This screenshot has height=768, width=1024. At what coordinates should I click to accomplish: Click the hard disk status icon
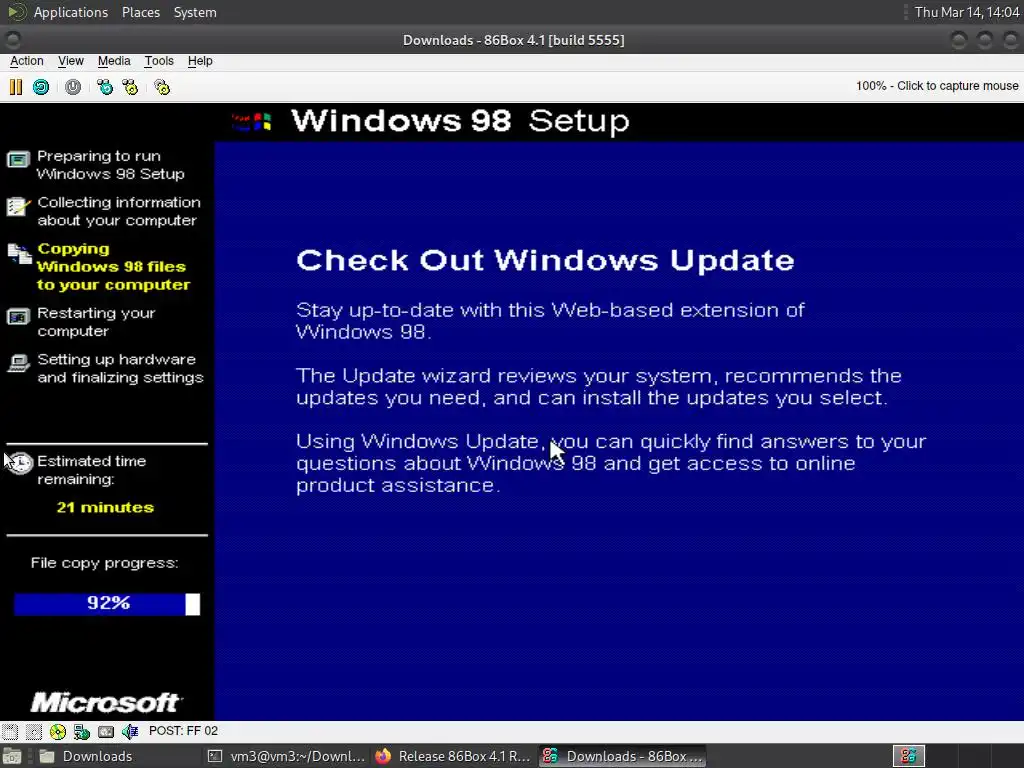point(106,731)
